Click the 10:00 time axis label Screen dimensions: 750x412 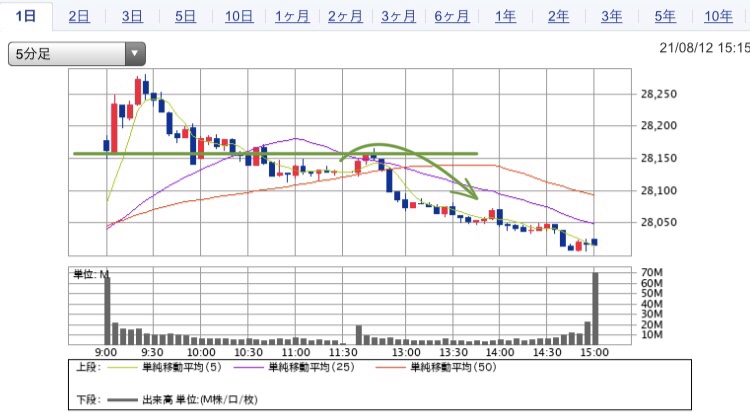coord(201,353)
